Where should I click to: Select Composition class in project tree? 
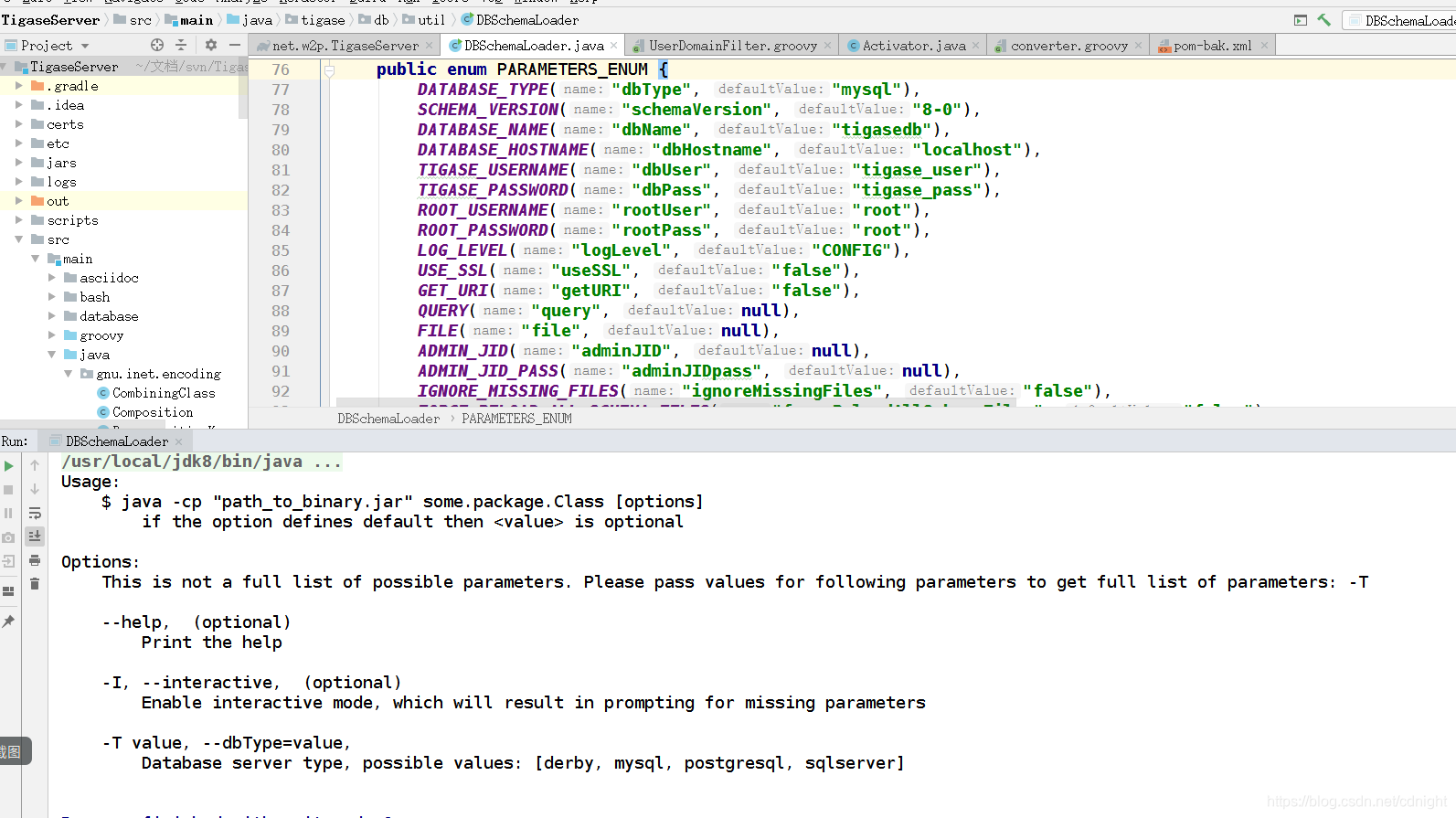153,412
